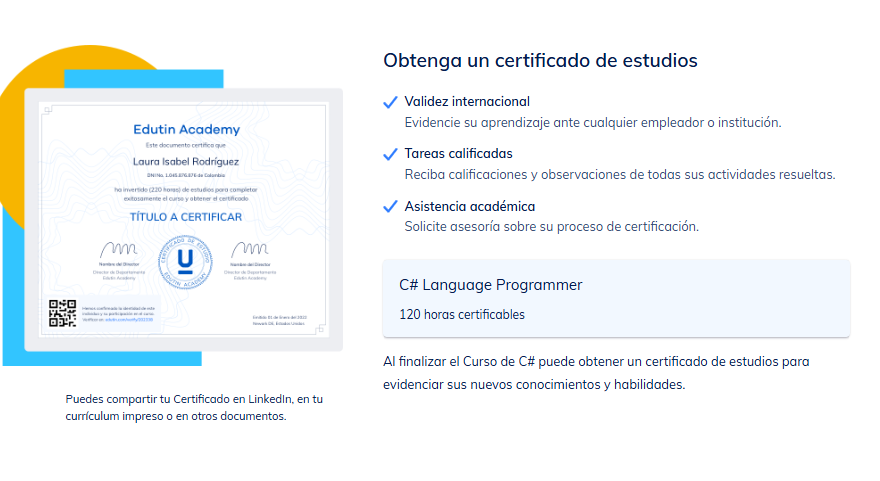
Task: Click the Obtenga un certificado de estudios heading
Action: click(x=540, y=60)
